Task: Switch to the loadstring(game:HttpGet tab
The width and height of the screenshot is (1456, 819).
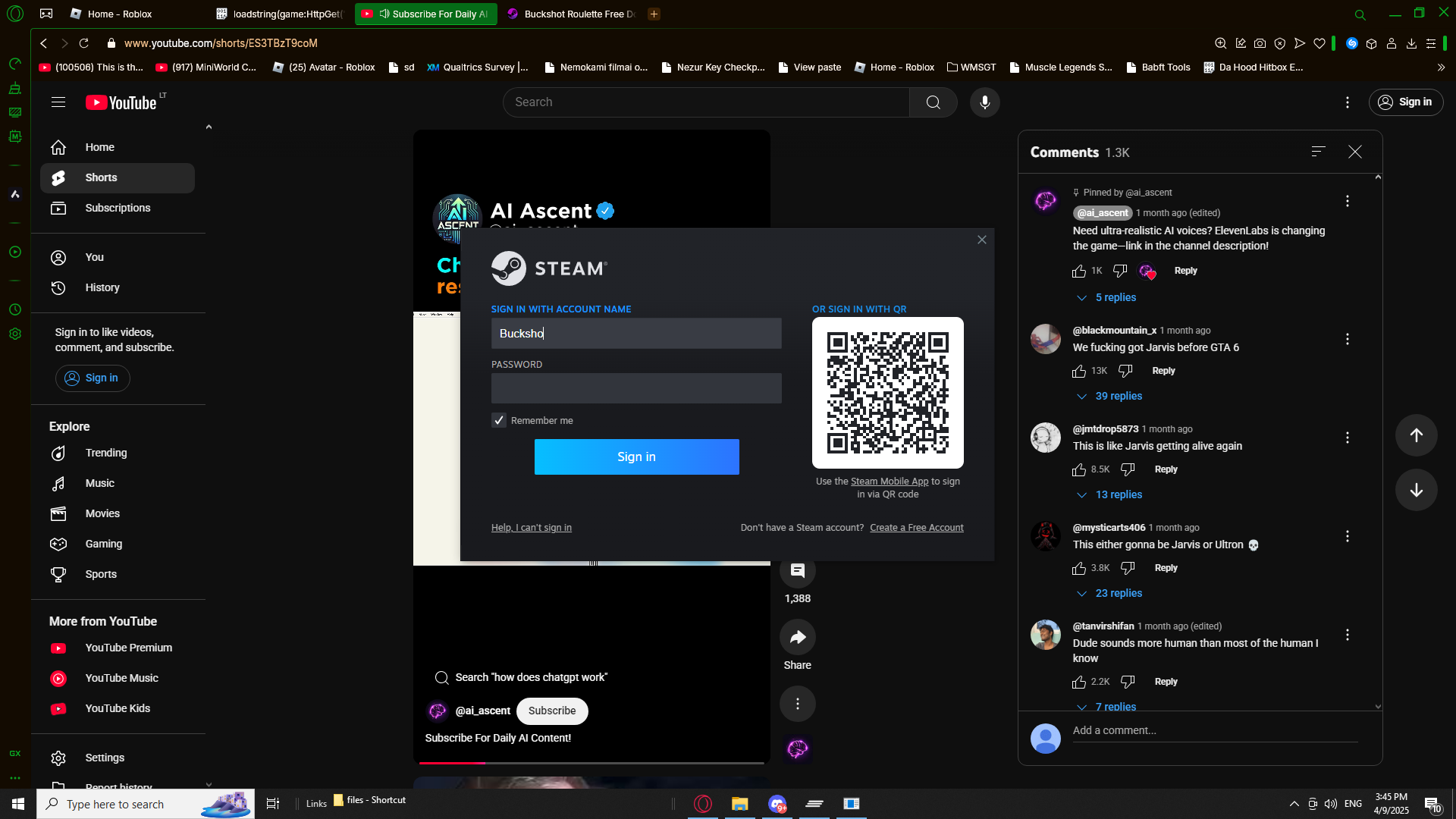Action: pos(282,14)
